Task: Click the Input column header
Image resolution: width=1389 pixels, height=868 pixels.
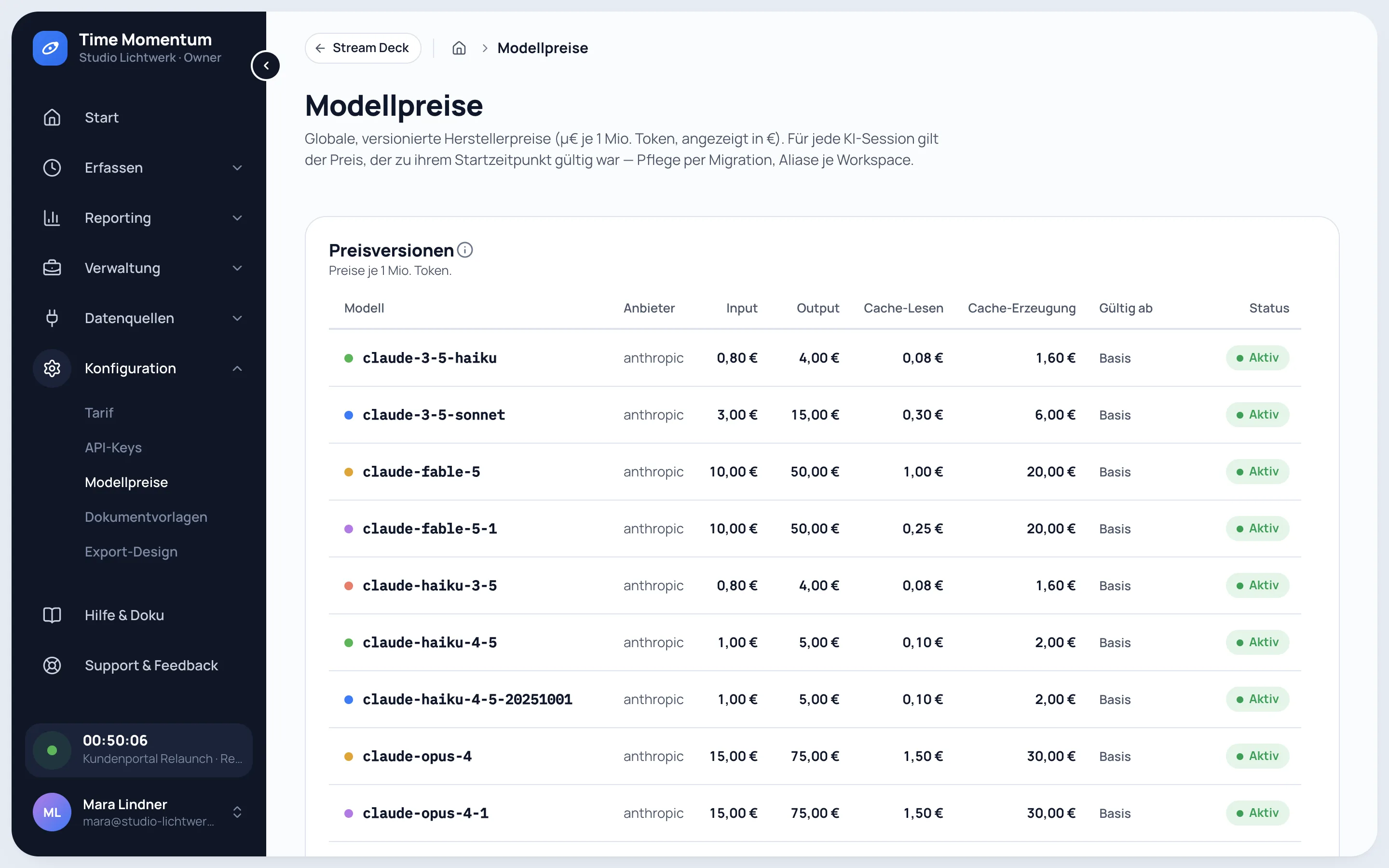Action: [742, 308]
